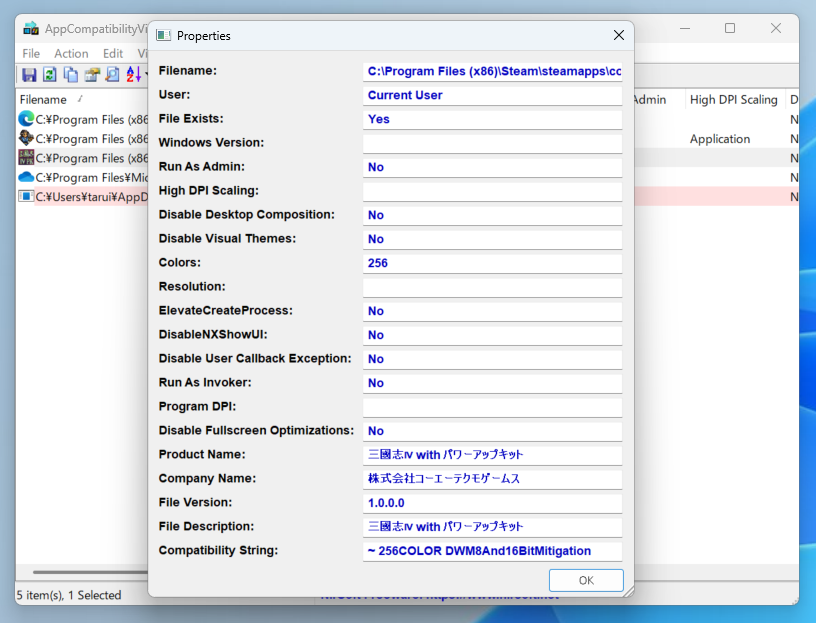The image size is (816, 623).
Task: Click the User field showing Current User
Action: (492, 95)
